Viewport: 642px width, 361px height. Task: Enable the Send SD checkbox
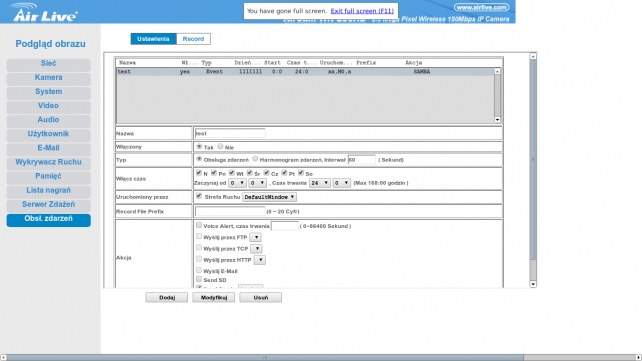tap(199, 279)
